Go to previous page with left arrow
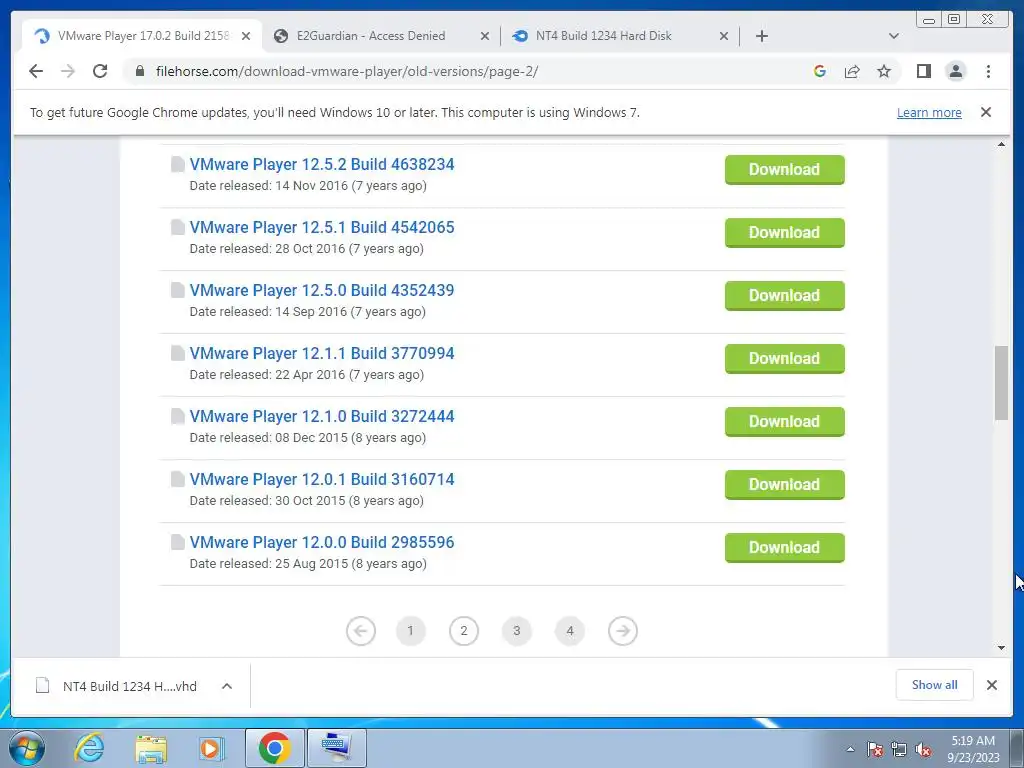The height and width of the screenshot is (768, 1024). (x=360, y=631)
